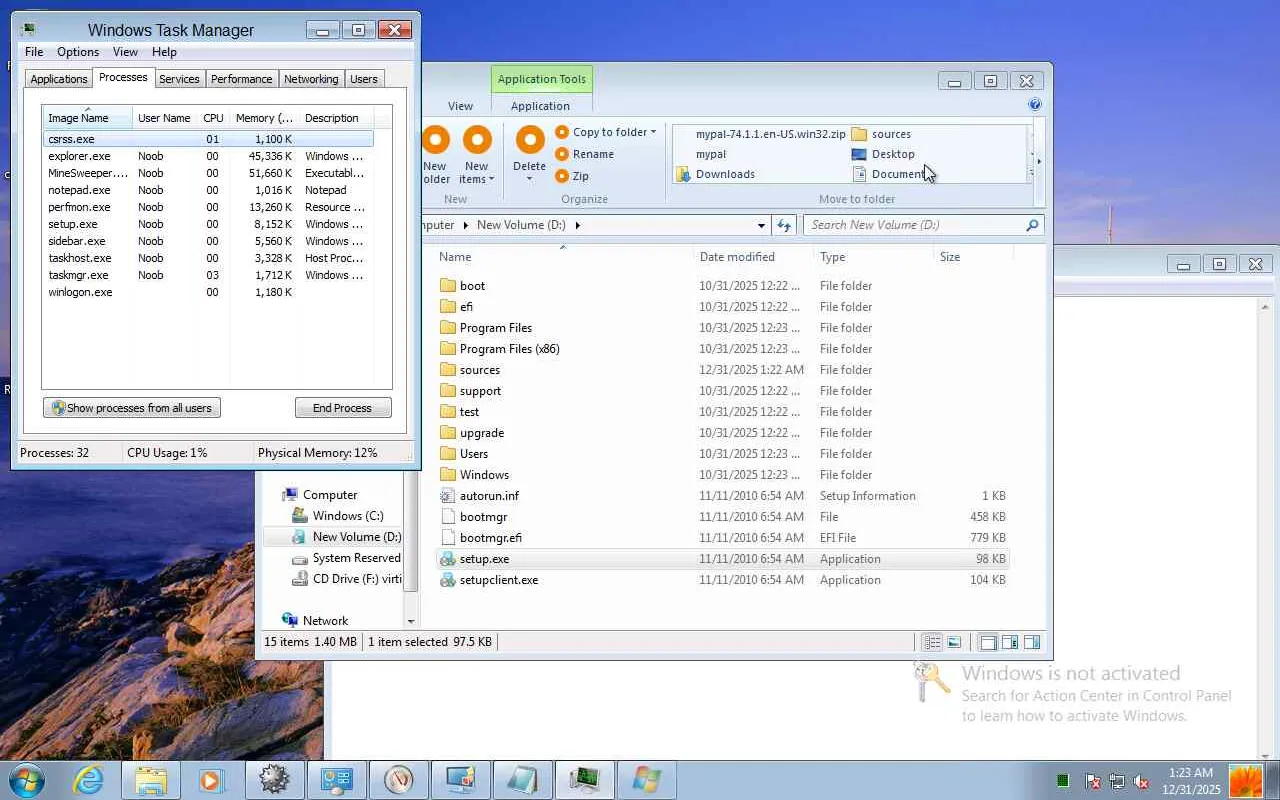Select the autorun.inf file icon

(x=448, y=496)
